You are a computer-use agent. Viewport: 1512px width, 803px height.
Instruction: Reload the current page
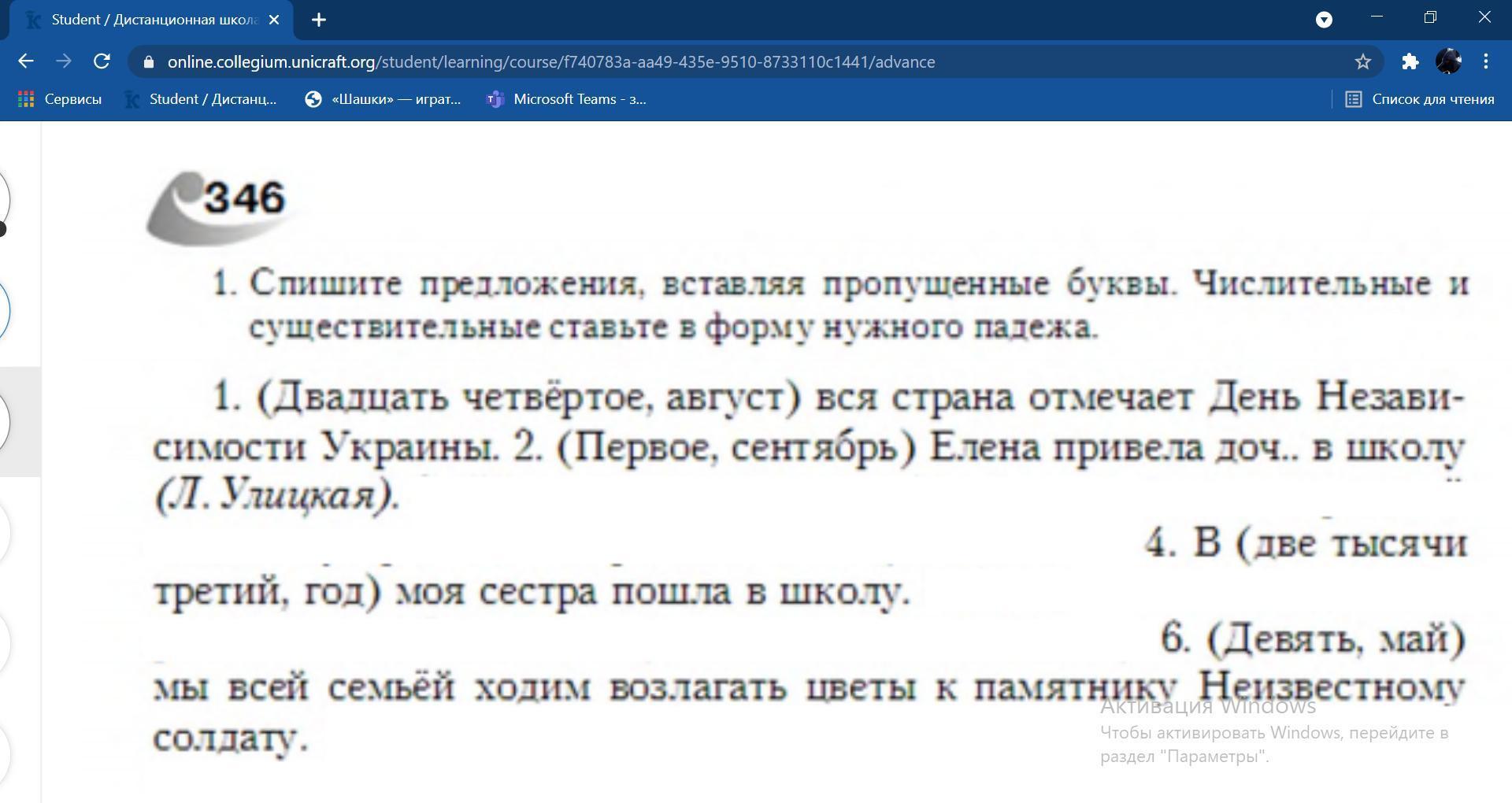102,61
